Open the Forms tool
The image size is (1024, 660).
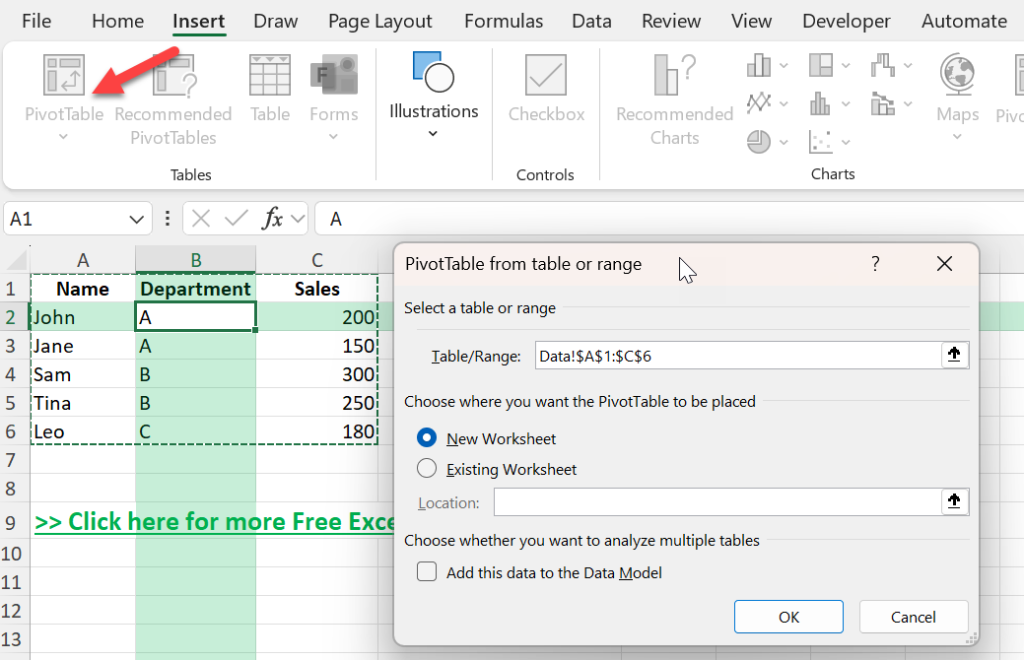[333, 90]
